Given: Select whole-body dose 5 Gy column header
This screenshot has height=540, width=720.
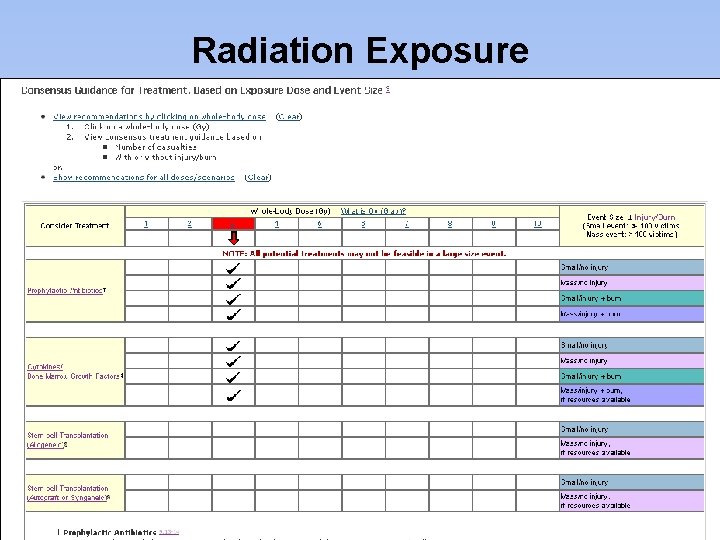Looking at the screenshot, I should 320,224.
